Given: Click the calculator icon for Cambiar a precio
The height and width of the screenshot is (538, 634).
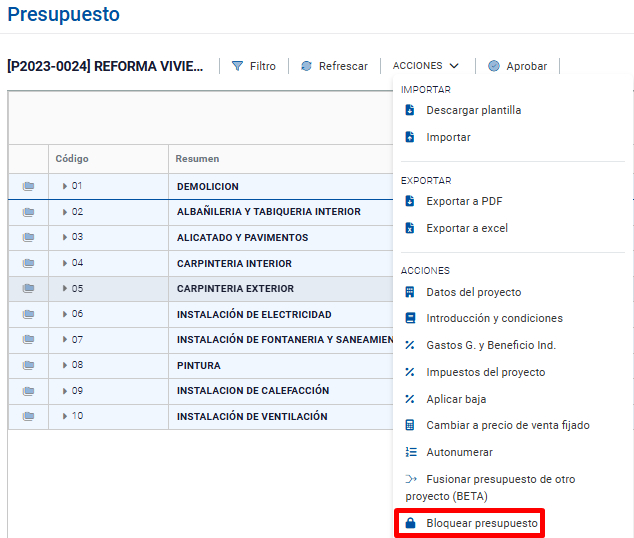Looking at the screenshot, I should tap(409, 425).
